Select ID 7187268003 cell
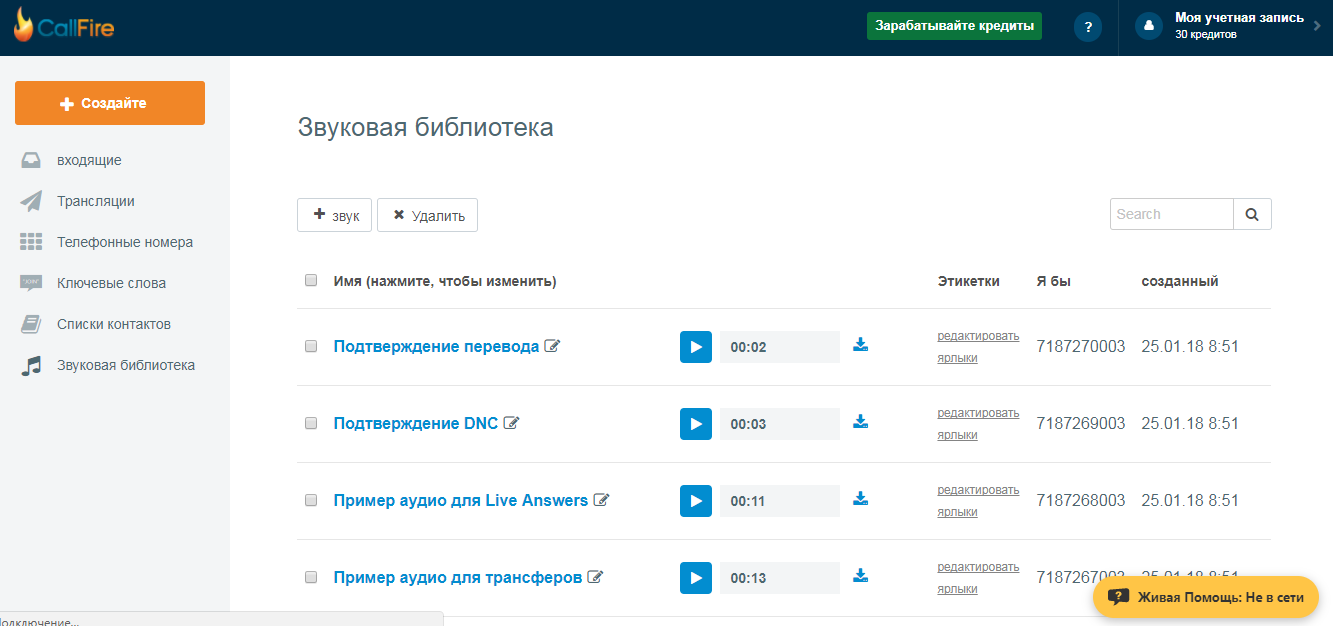1333x626 pixels. (1081, 501)
